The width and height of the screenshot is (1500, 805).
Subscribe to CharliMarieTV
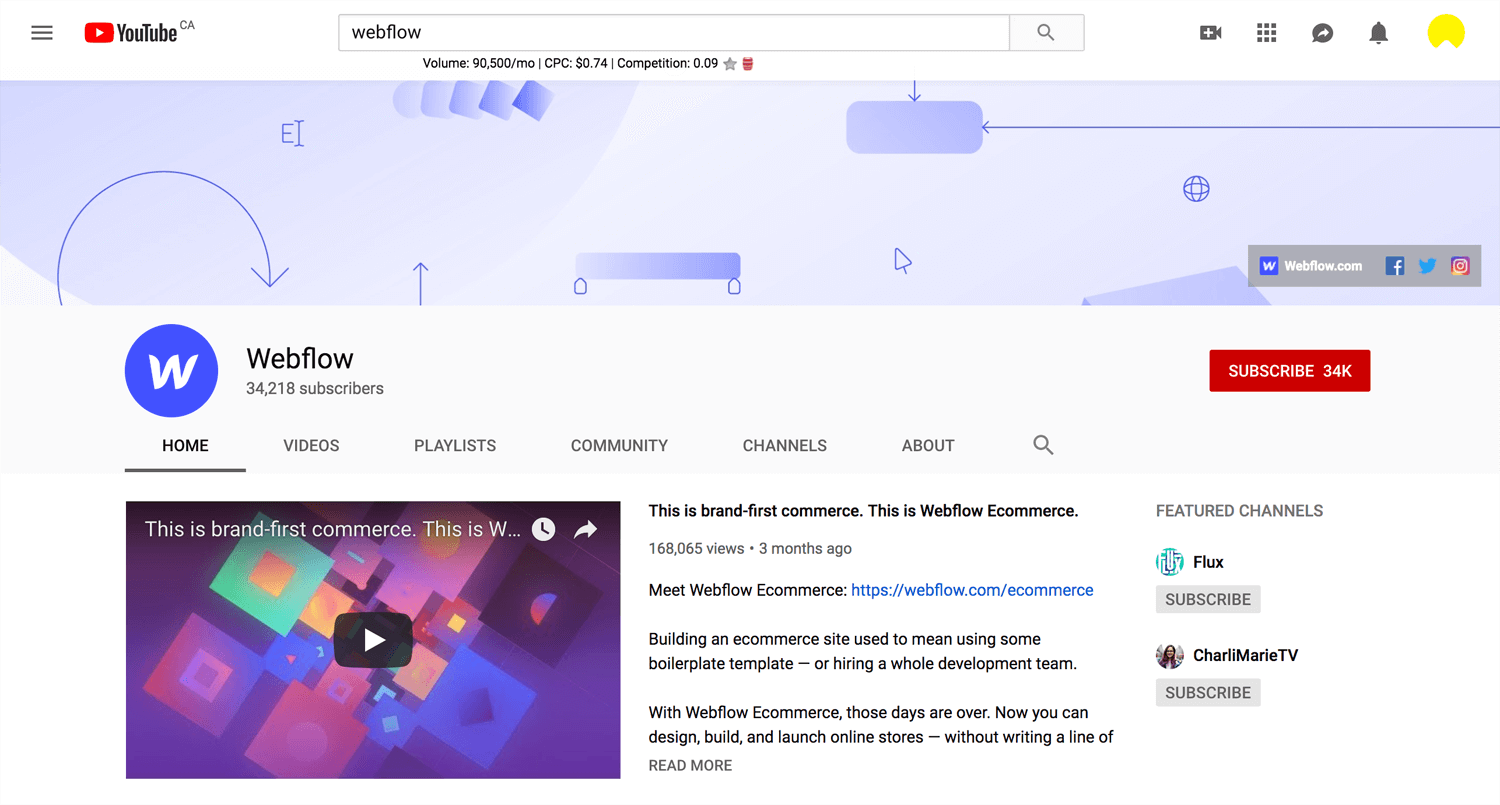(1208, 692)
